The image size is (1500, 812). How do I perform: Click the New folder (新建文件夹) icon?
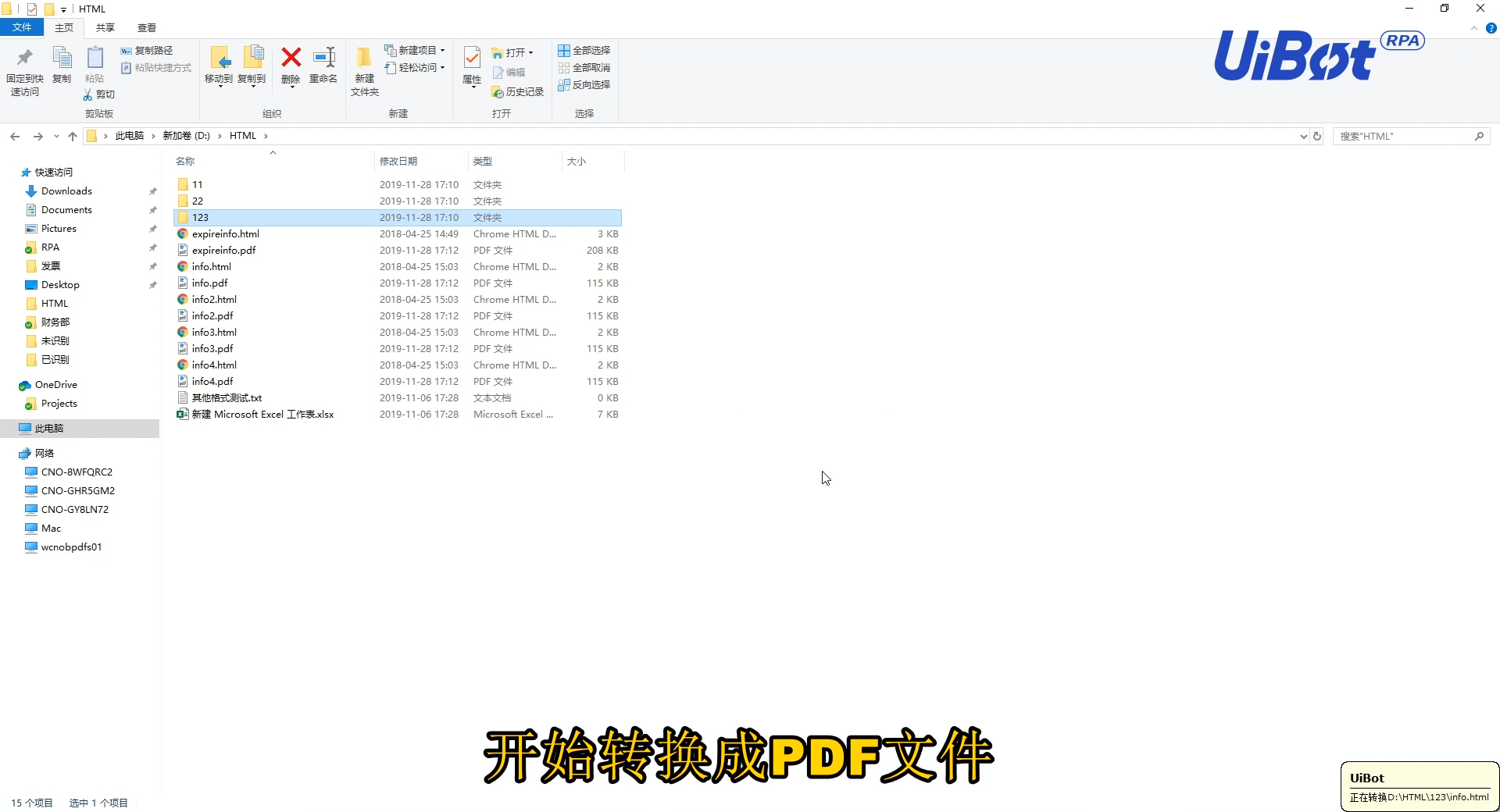tap(364, 58)
